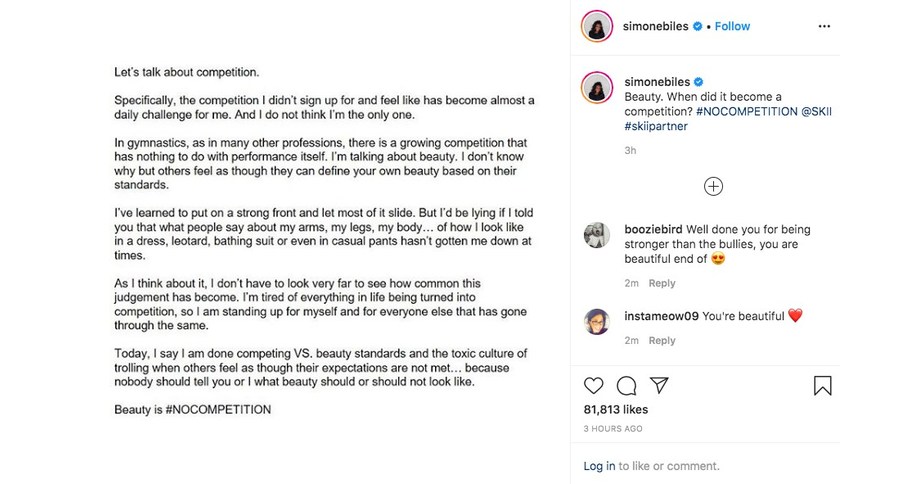Open booziebird username link

(654, 230)
